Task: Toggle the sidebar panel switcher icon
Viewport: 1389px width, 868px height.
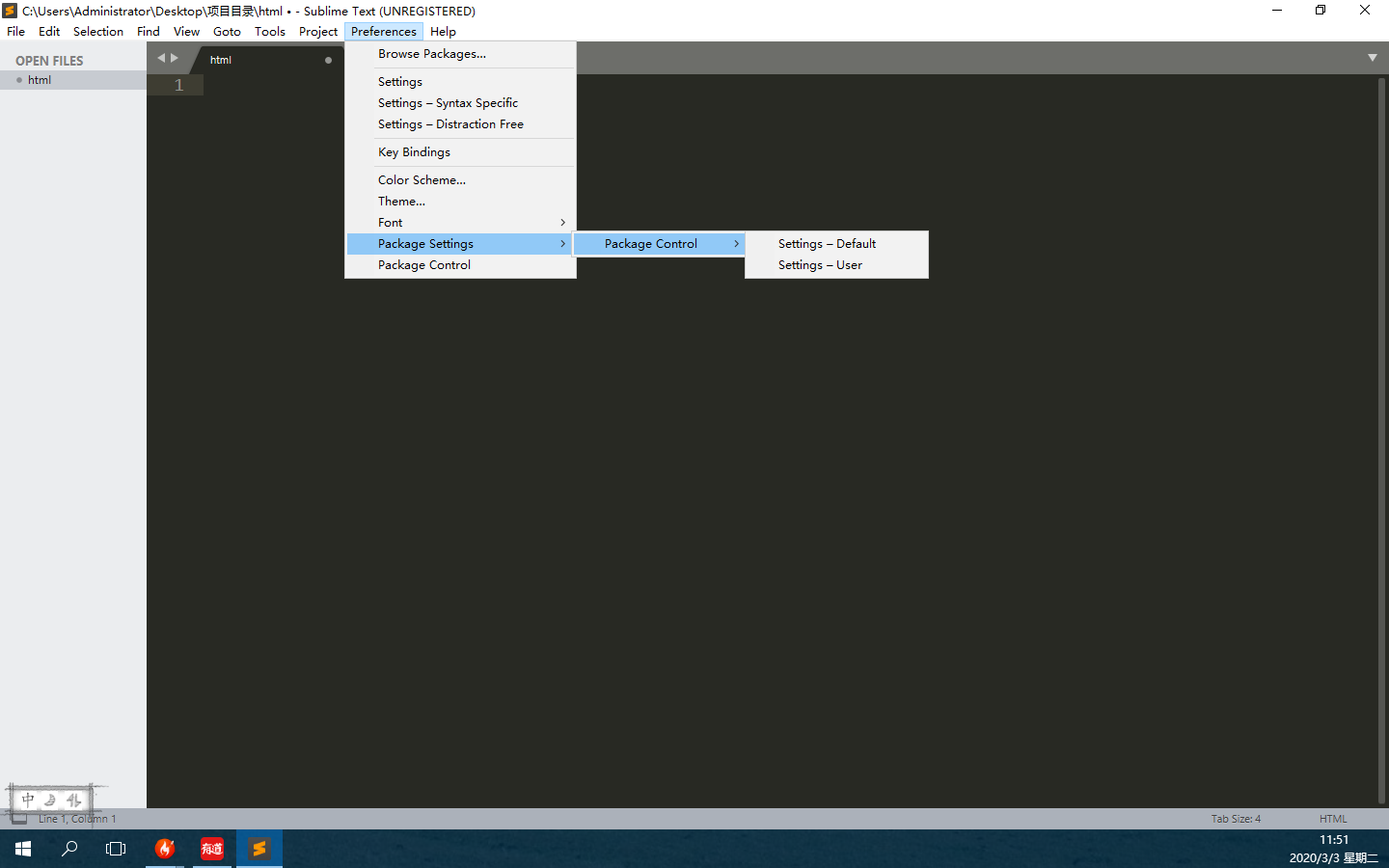Action: point(18,819)
